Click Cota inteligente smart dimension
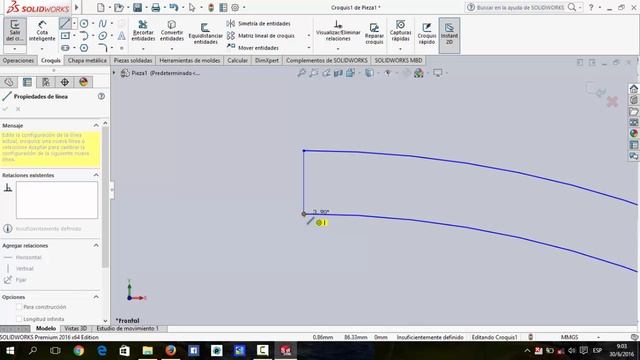 pos(42,31)
